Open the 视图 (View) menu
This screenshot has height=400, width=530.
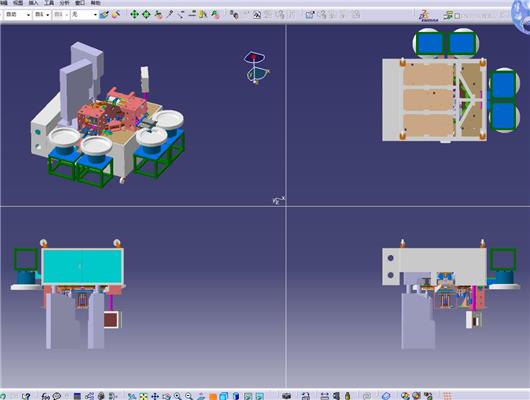point(18,3)
